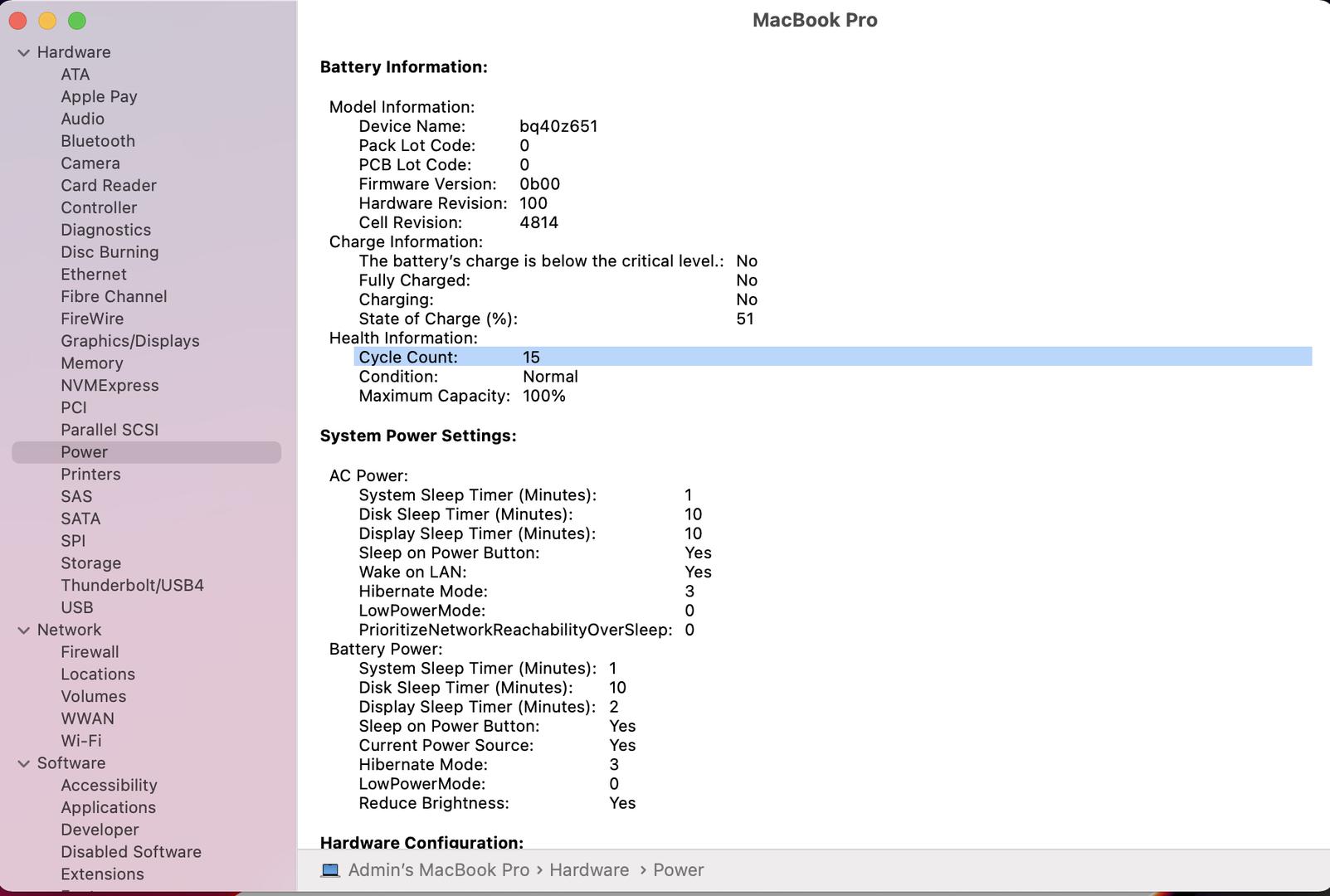Open Firewall under Network
The image size is (1330, 896).
pos(90,652)
